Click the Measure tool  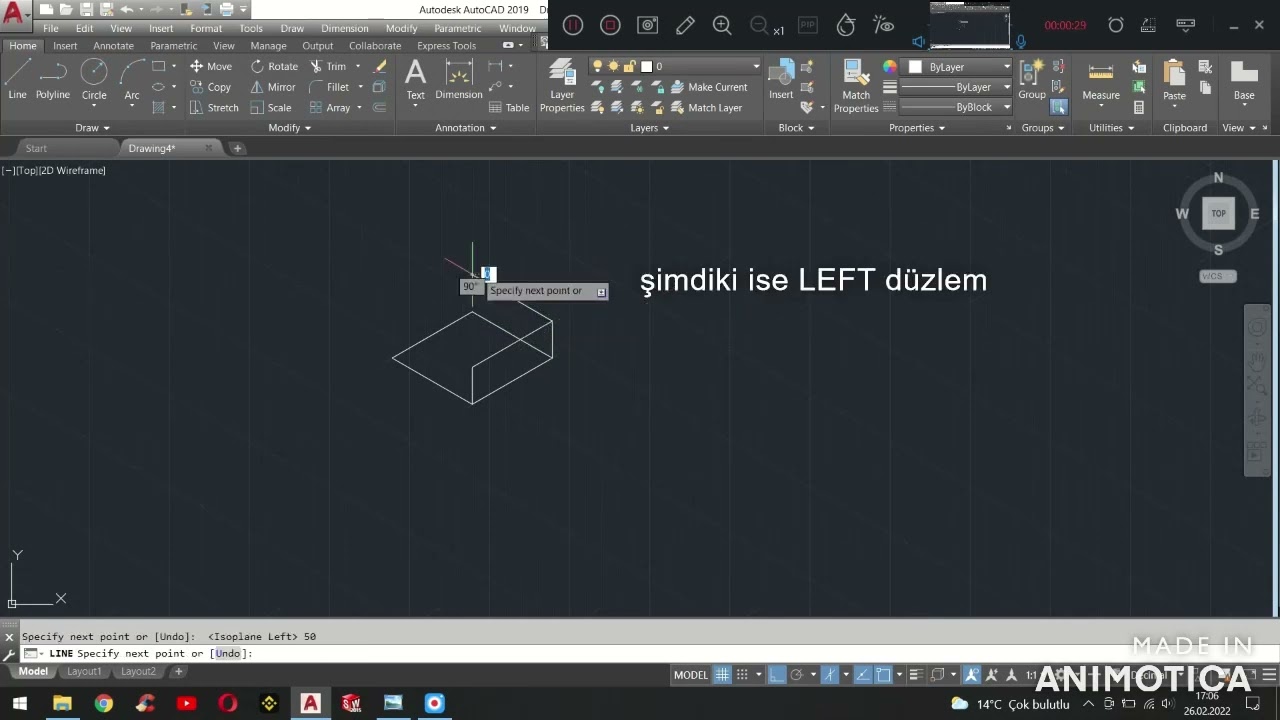point(1101,80)
